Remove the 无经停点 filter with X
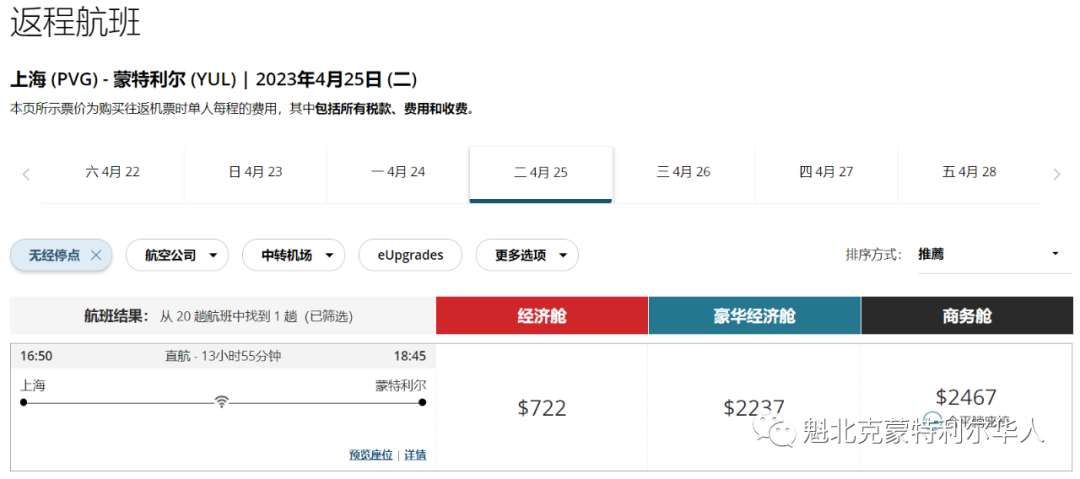This screenshot has width=1080, height=479. (96, 255)
